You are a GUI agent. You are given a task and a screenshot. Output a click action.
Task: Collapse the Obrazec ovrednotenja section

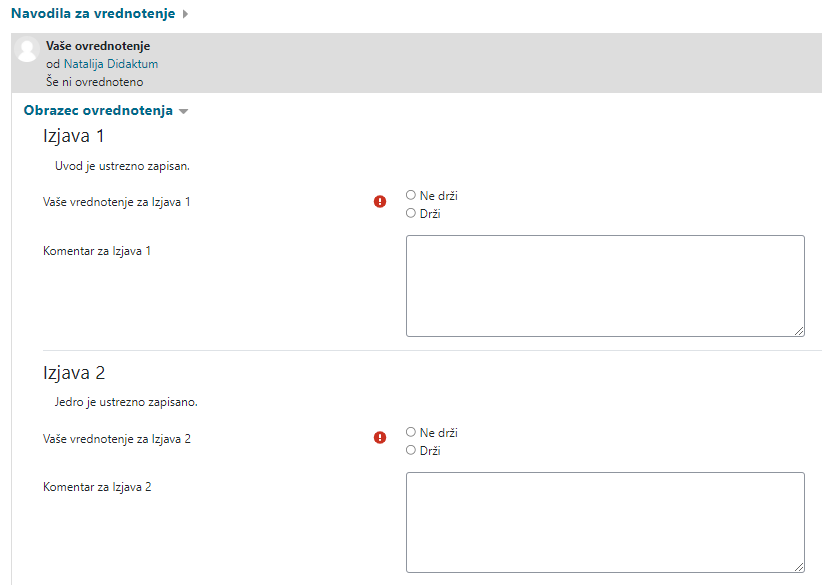98,111
